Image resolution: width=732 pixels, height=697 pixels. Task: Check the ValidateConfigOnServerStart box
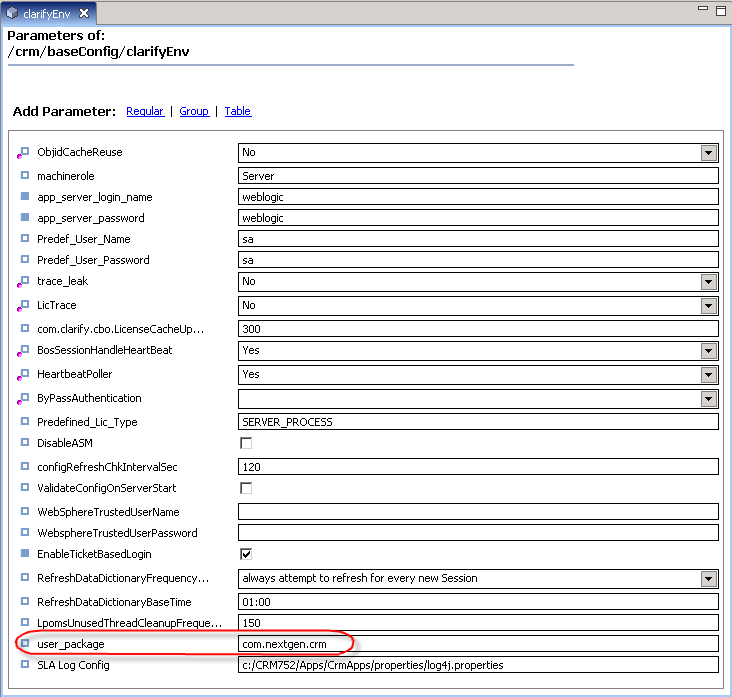[246, 488]
